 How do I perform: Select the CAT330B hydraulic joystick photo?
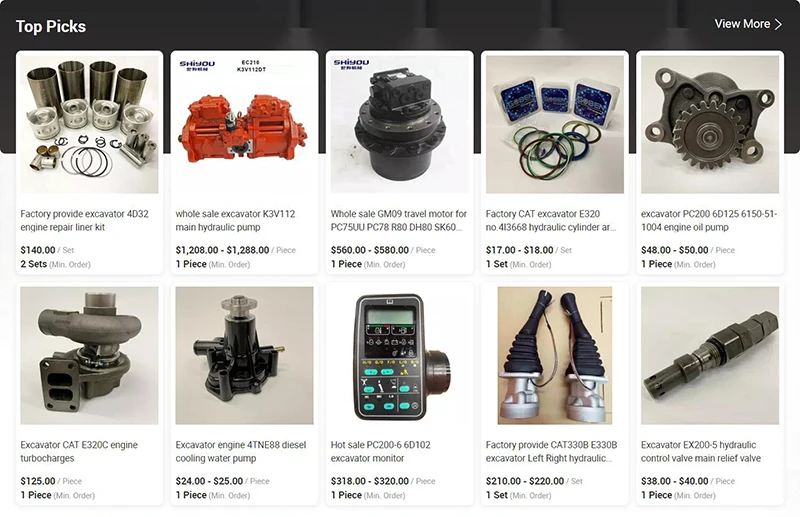pyautogui.click(x=555, y=355)
